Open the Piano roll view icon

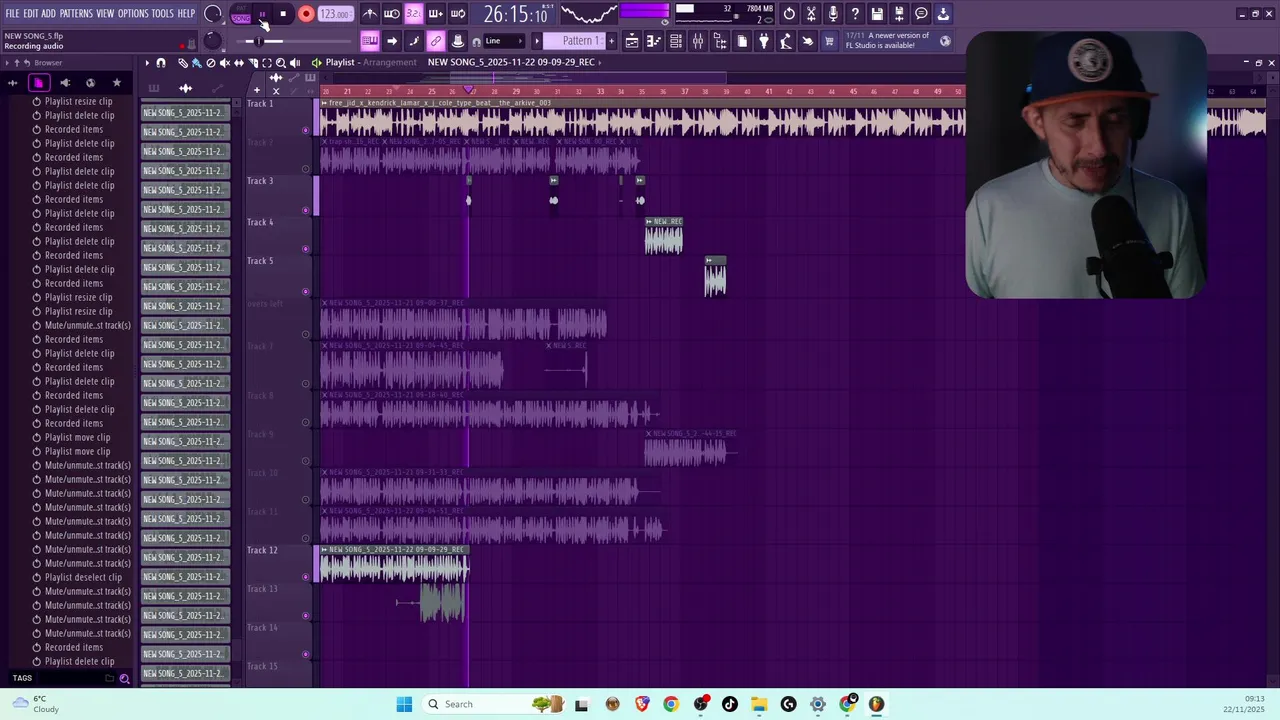coord(654,41)
